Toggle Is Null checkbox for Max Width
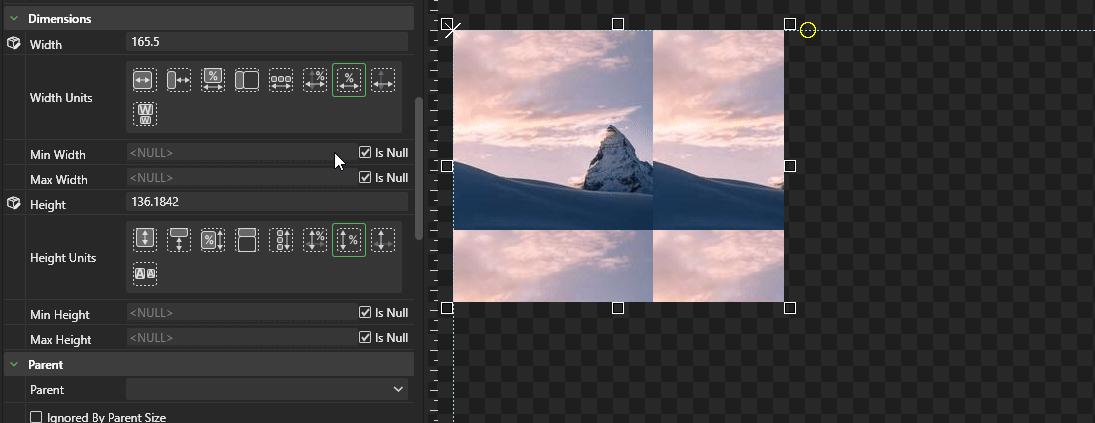The image size is (1095, 423). [365, 178]
